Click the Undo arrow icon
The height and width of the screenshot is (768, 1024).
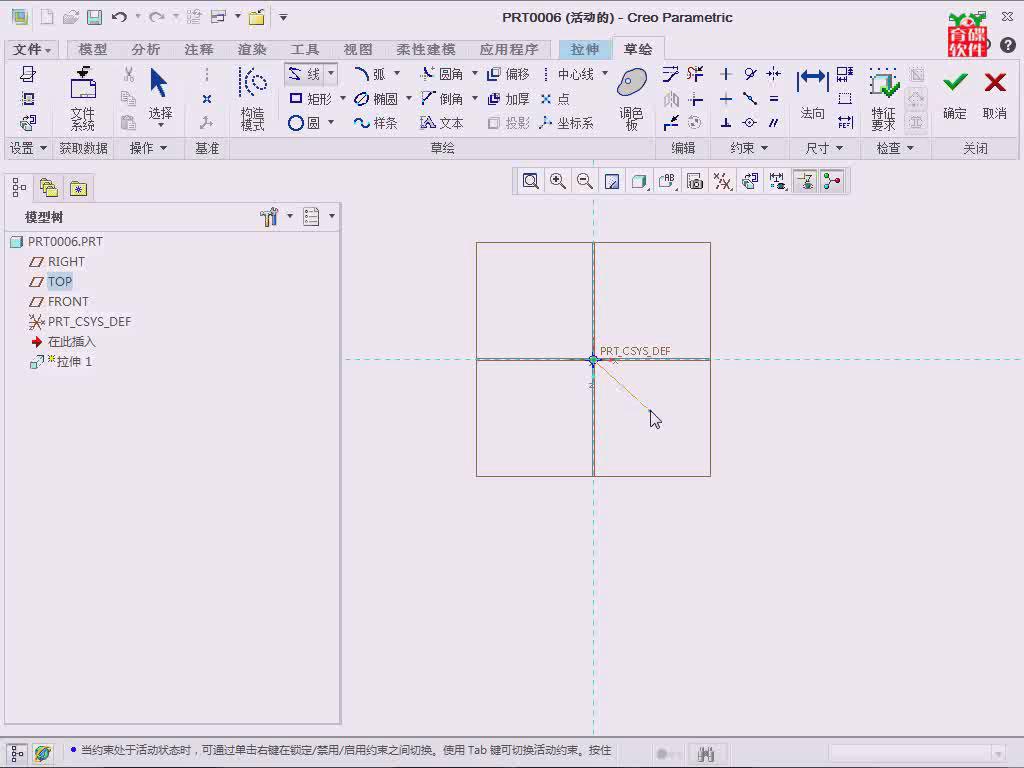[x=119, y=17]
